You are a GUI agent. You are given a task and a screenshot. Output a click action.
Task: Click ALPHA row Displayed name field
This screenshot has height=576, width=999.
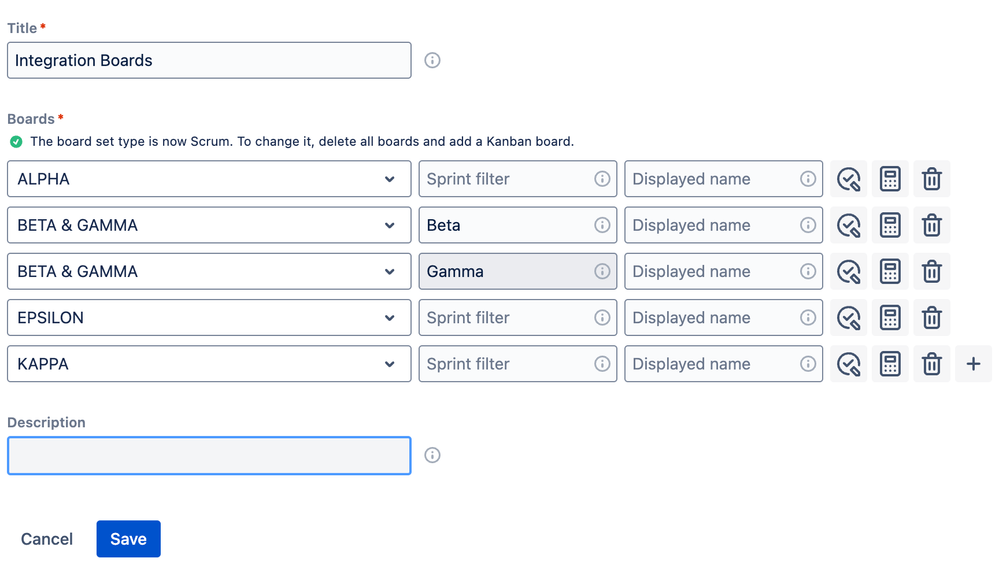click(x=712, y=179)
